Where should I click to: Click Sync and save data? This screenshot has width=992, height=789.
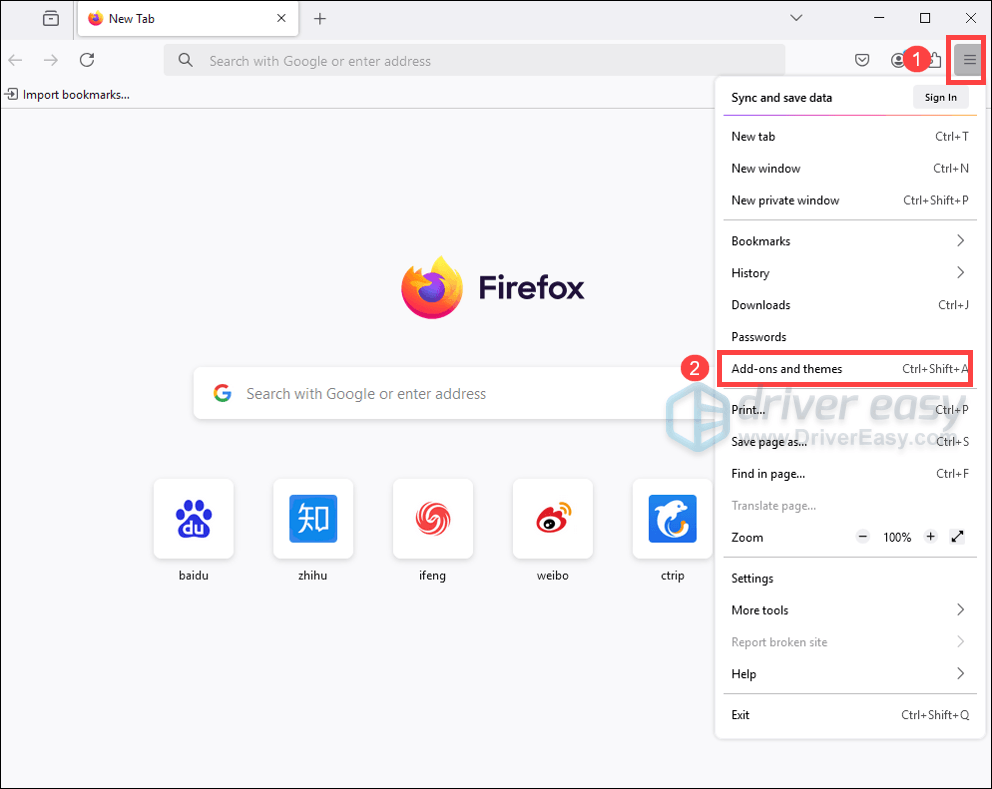[781, 97]
